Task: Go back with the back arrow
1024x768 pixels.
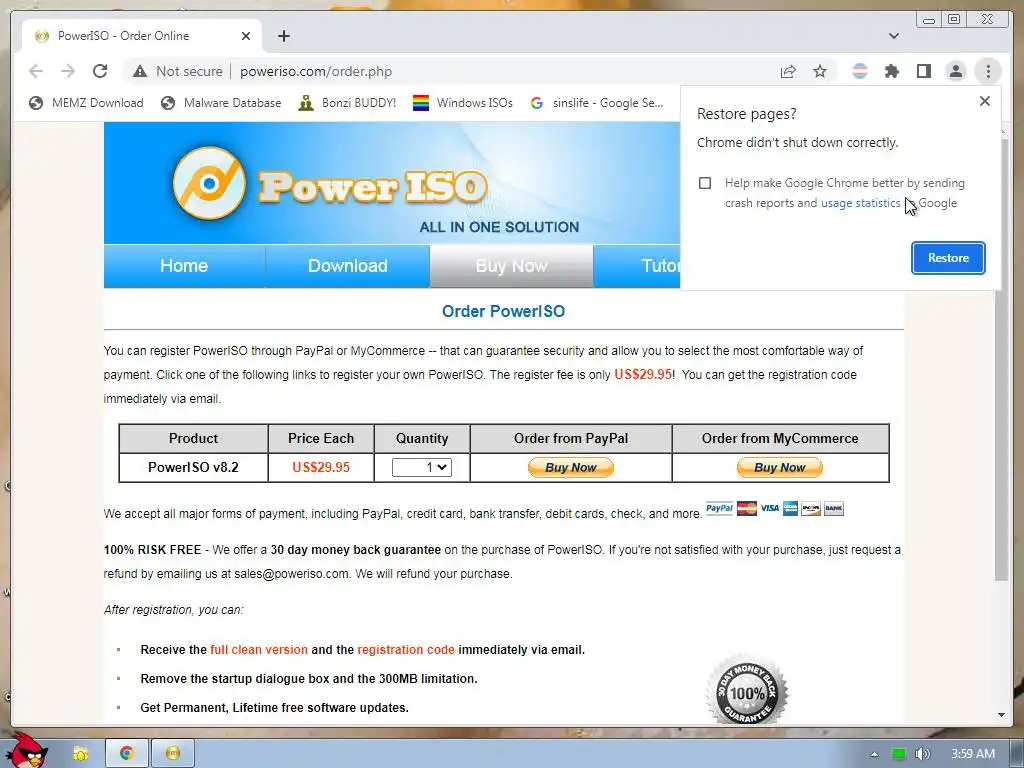Action: 36,71
